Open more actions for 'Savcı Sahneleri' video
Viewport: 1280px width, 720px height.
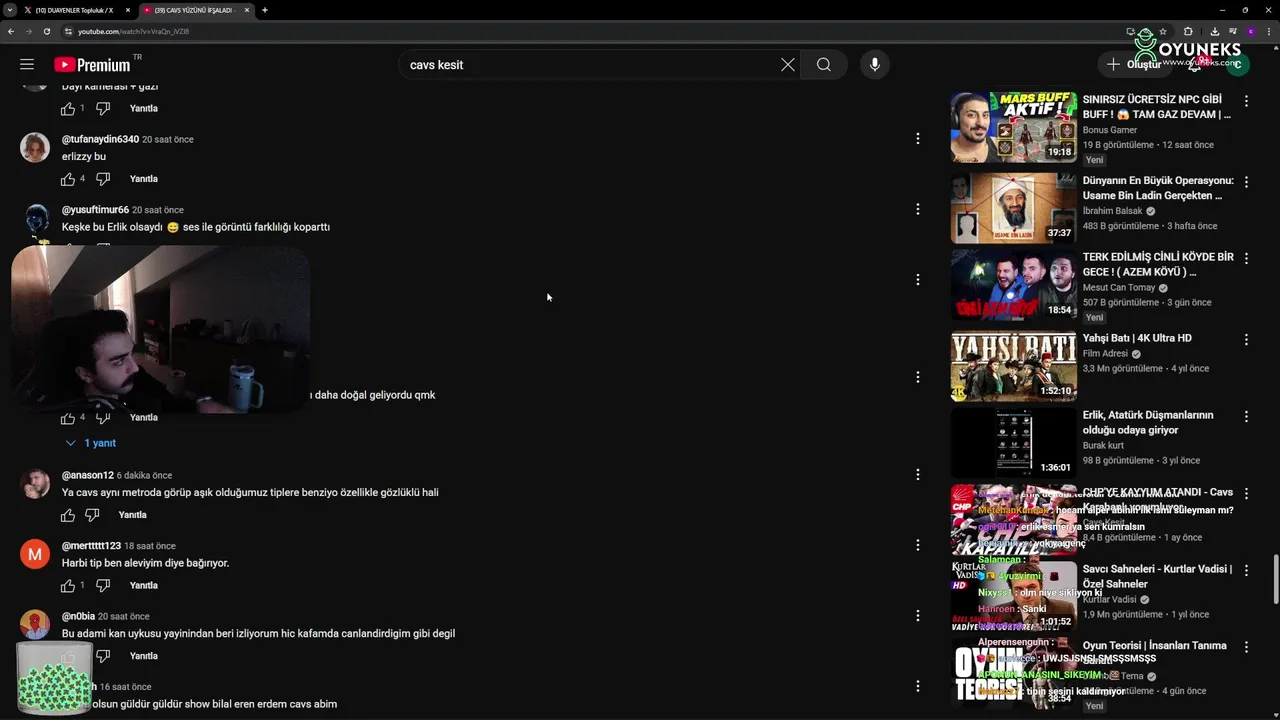1246,570
